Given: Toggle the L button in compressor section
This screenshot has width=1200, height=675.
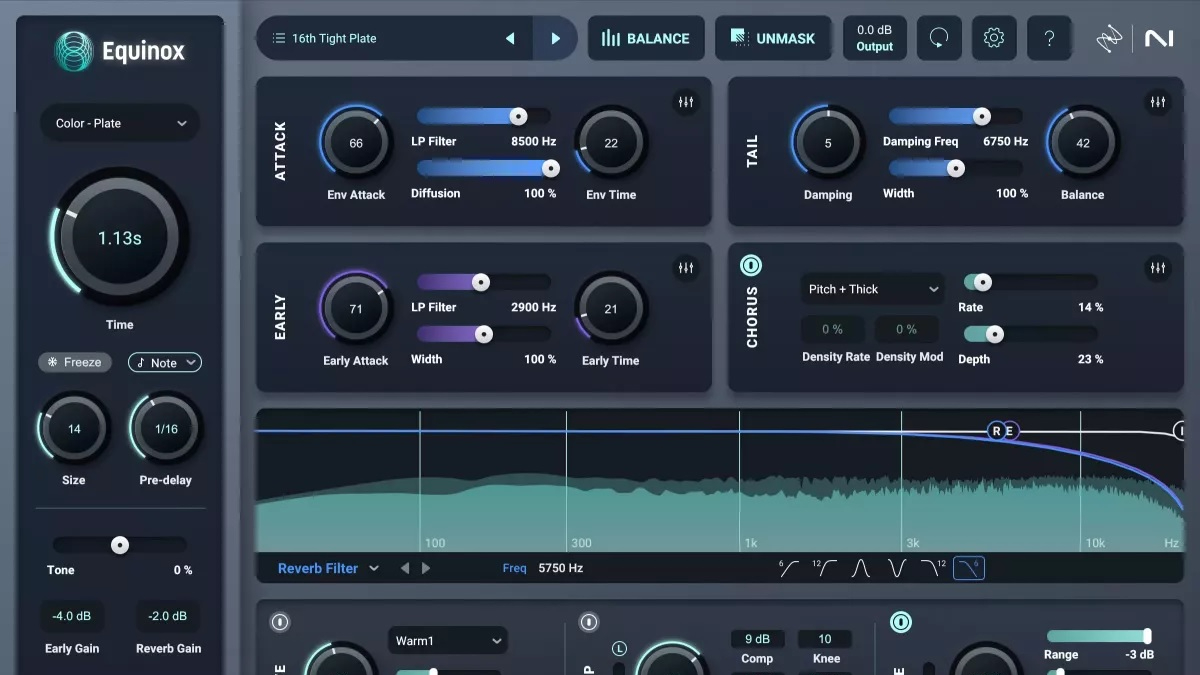Looking at the screenshot, I should click(x=619, y=649).
